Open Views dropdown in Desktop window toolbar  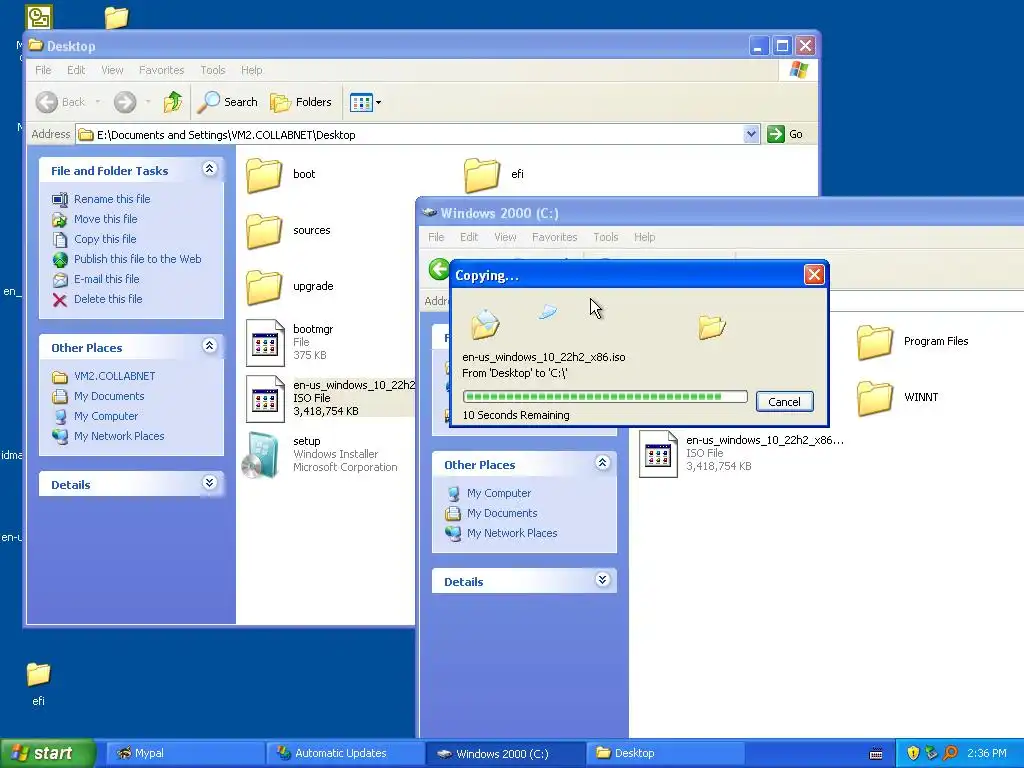pyautogui.click(x=365, y=102)
